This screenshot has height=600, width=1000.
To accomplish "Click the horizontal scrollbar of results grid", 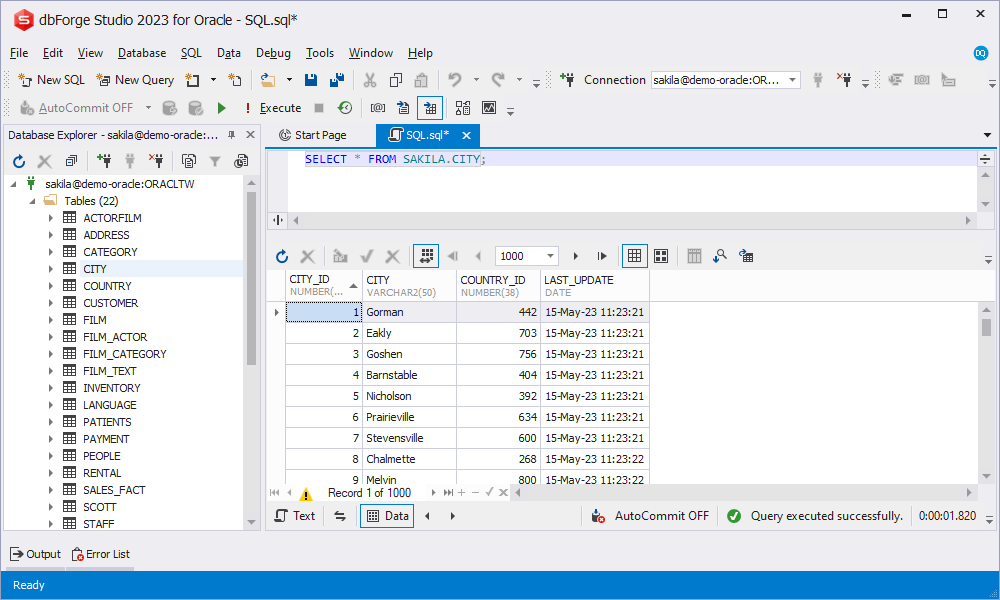I will point(745,492).
